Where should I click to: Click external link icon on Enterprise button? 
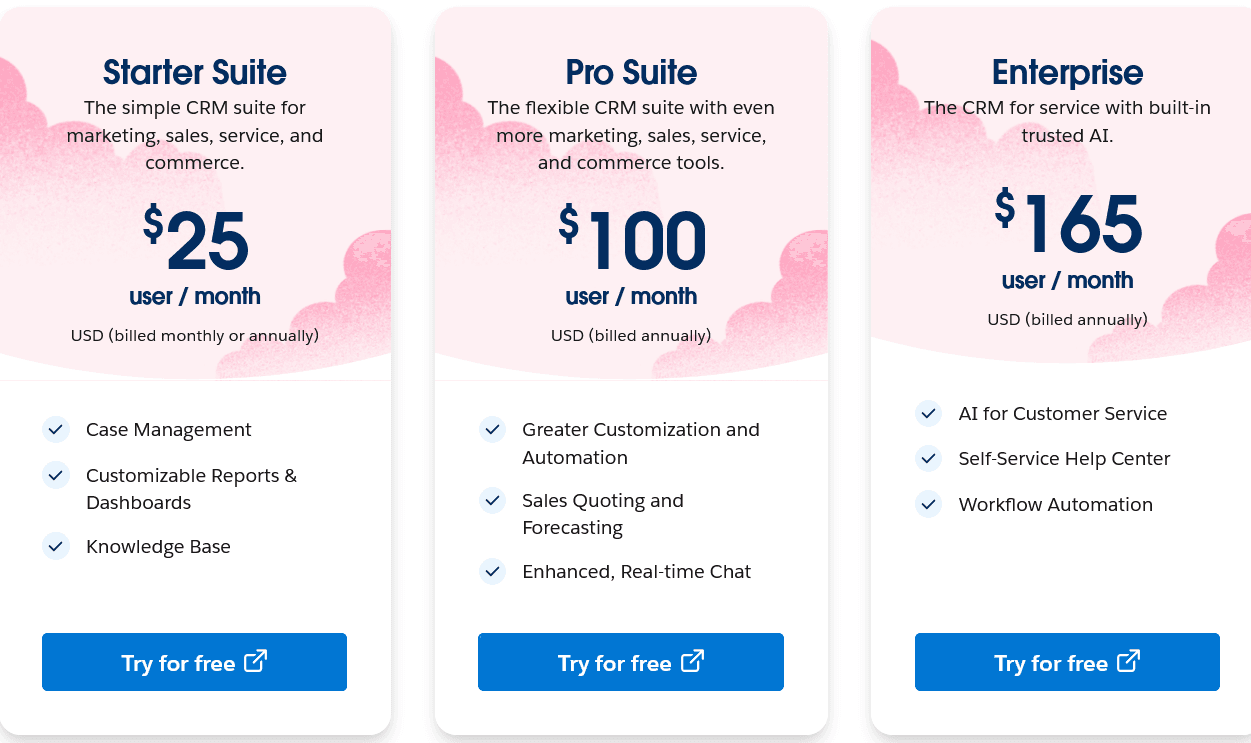pos(1129,661)
